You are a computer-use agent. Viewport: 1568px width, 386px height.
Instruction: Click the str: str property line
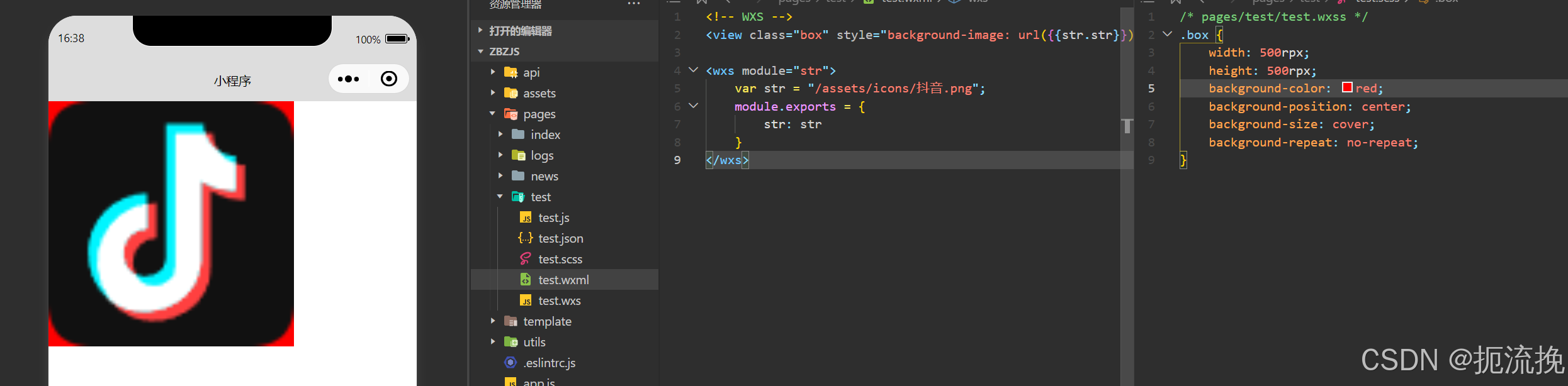[x=792, y=124]
